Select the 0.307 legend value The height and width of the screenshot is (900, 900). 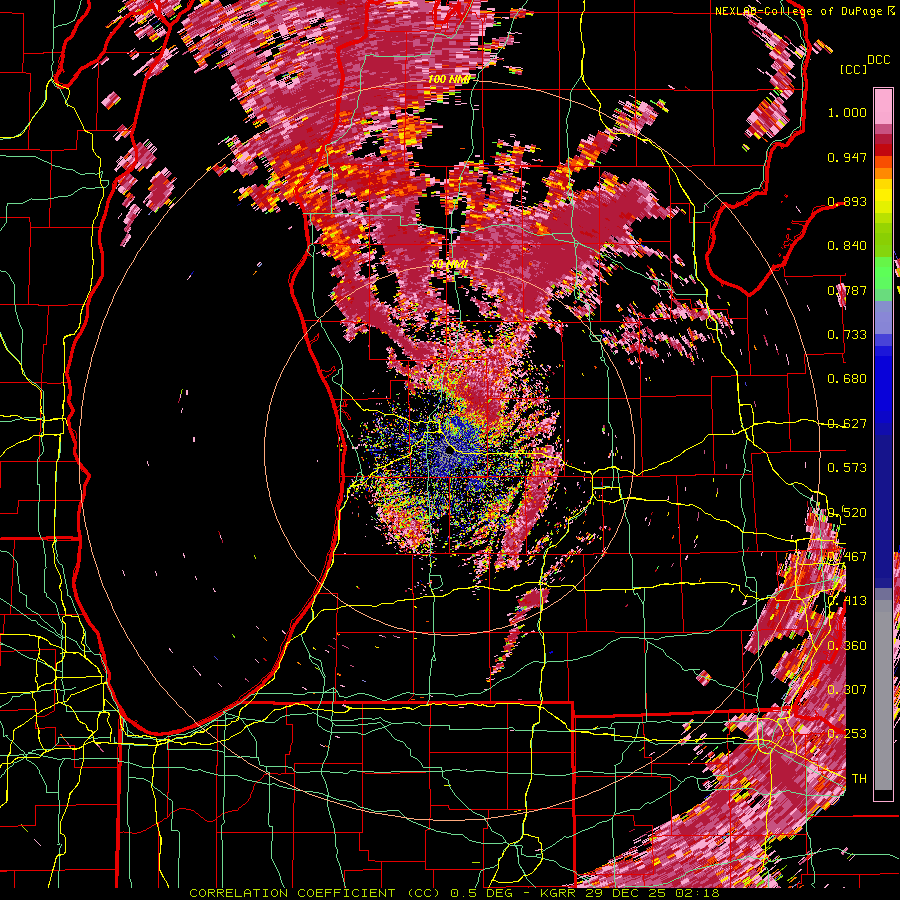point(847,690)
